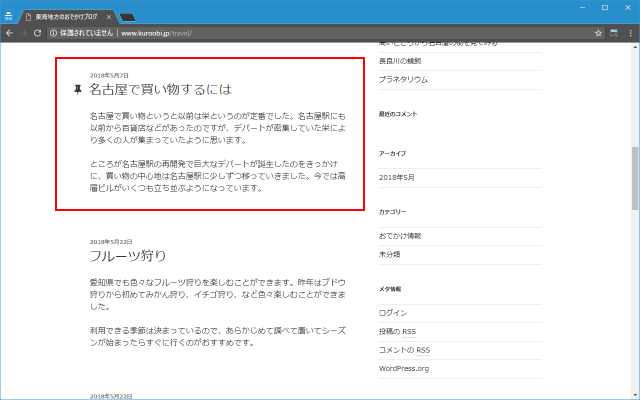Screen dimensions: 640x400
Task: Close the 東海地方のおでかけブログ tab
Action: pos(111,17)
